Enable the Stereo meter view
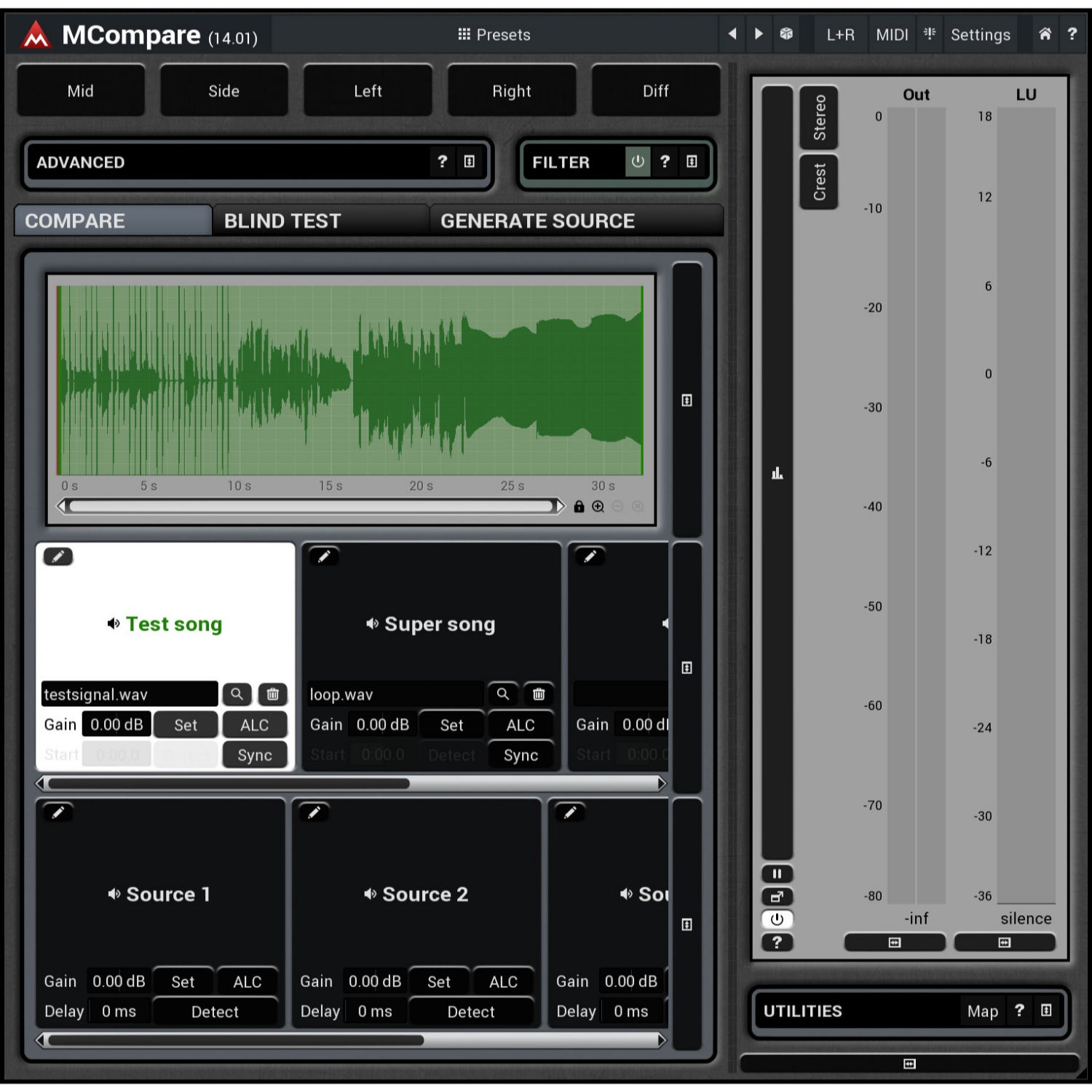1092x1092 pixels. pos(819,117)
